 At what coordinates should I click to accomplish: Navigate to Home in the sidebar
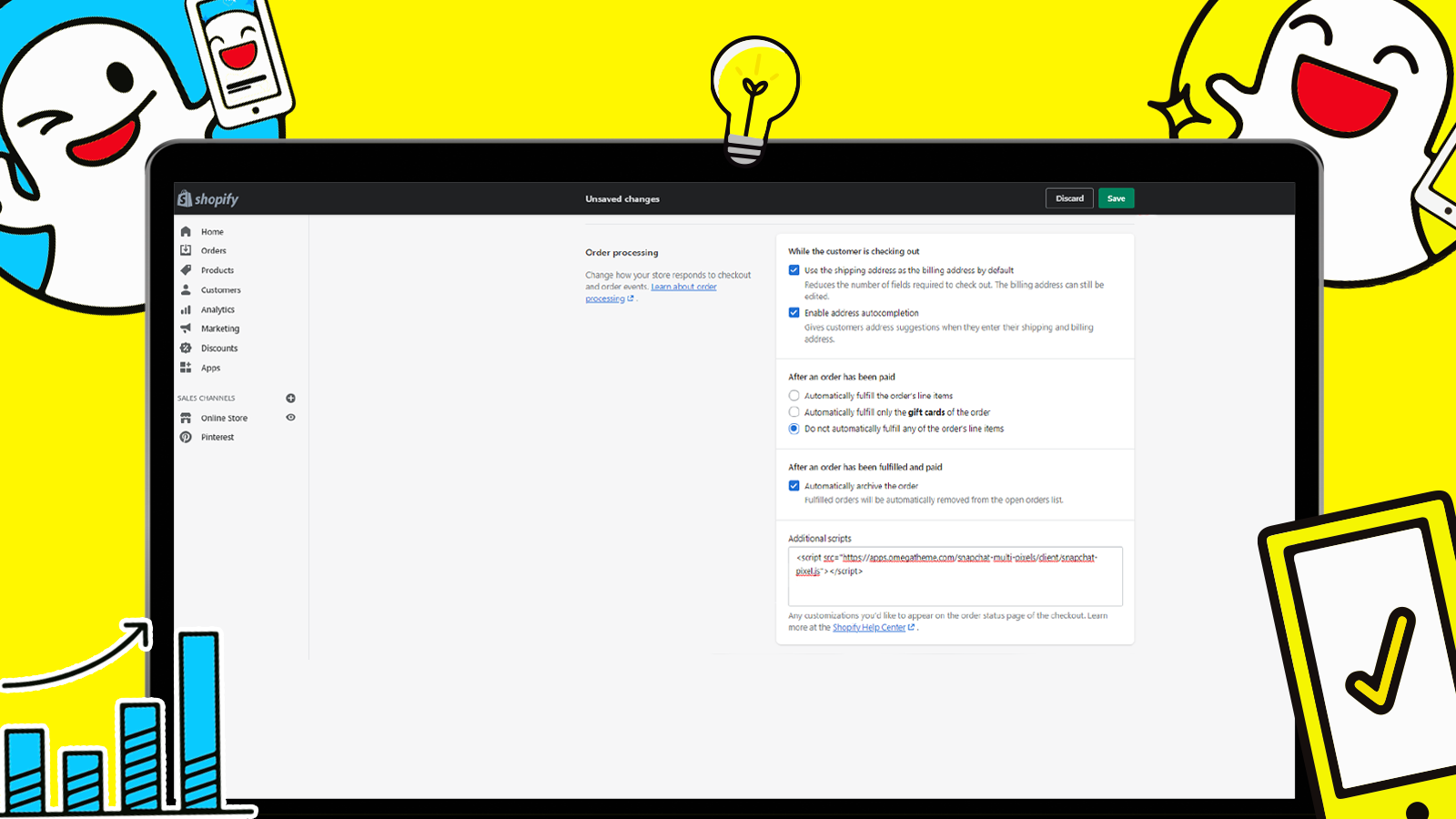pos(186,231)
